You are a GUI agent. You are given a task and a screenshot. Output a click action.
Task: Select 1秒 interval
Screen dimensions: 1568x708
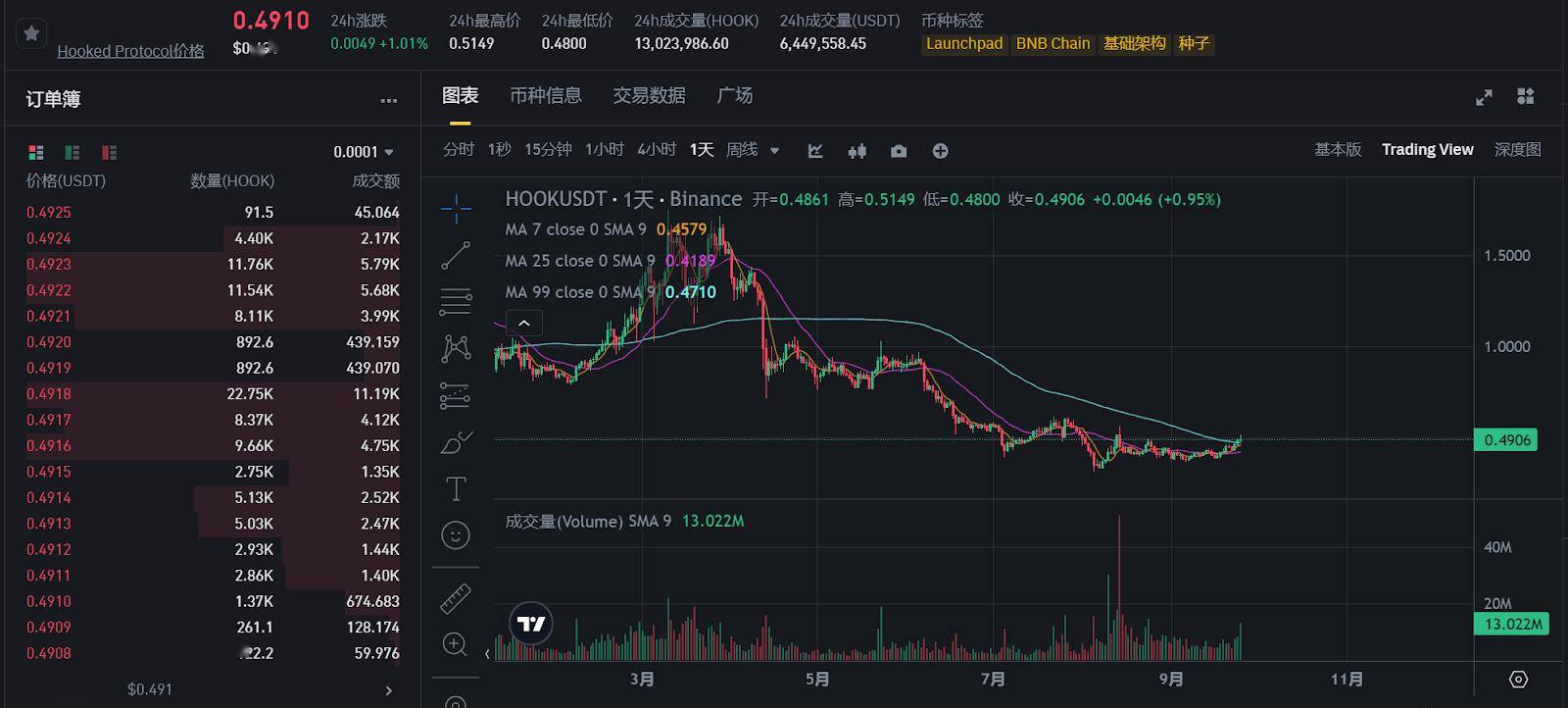(500, 150)
